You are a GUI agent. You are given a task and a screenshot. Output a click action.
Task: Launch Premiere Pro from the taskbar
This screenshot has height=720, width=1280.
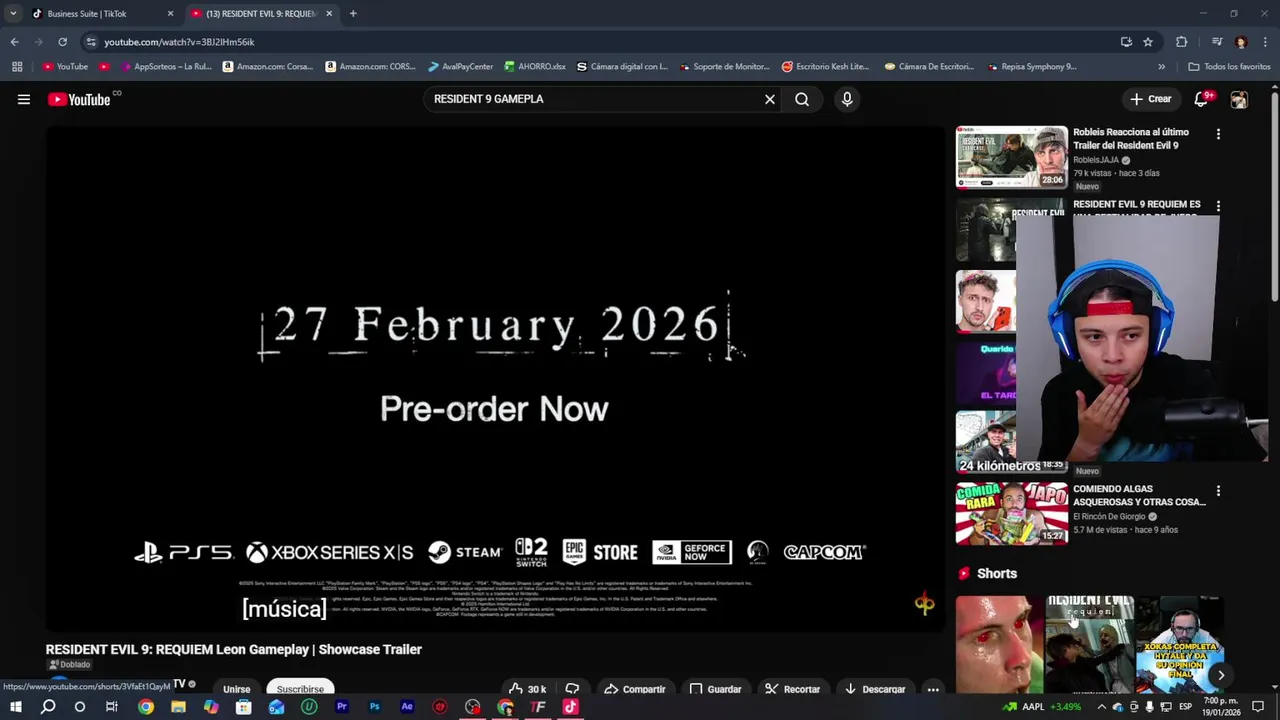(x=341, y=707)
